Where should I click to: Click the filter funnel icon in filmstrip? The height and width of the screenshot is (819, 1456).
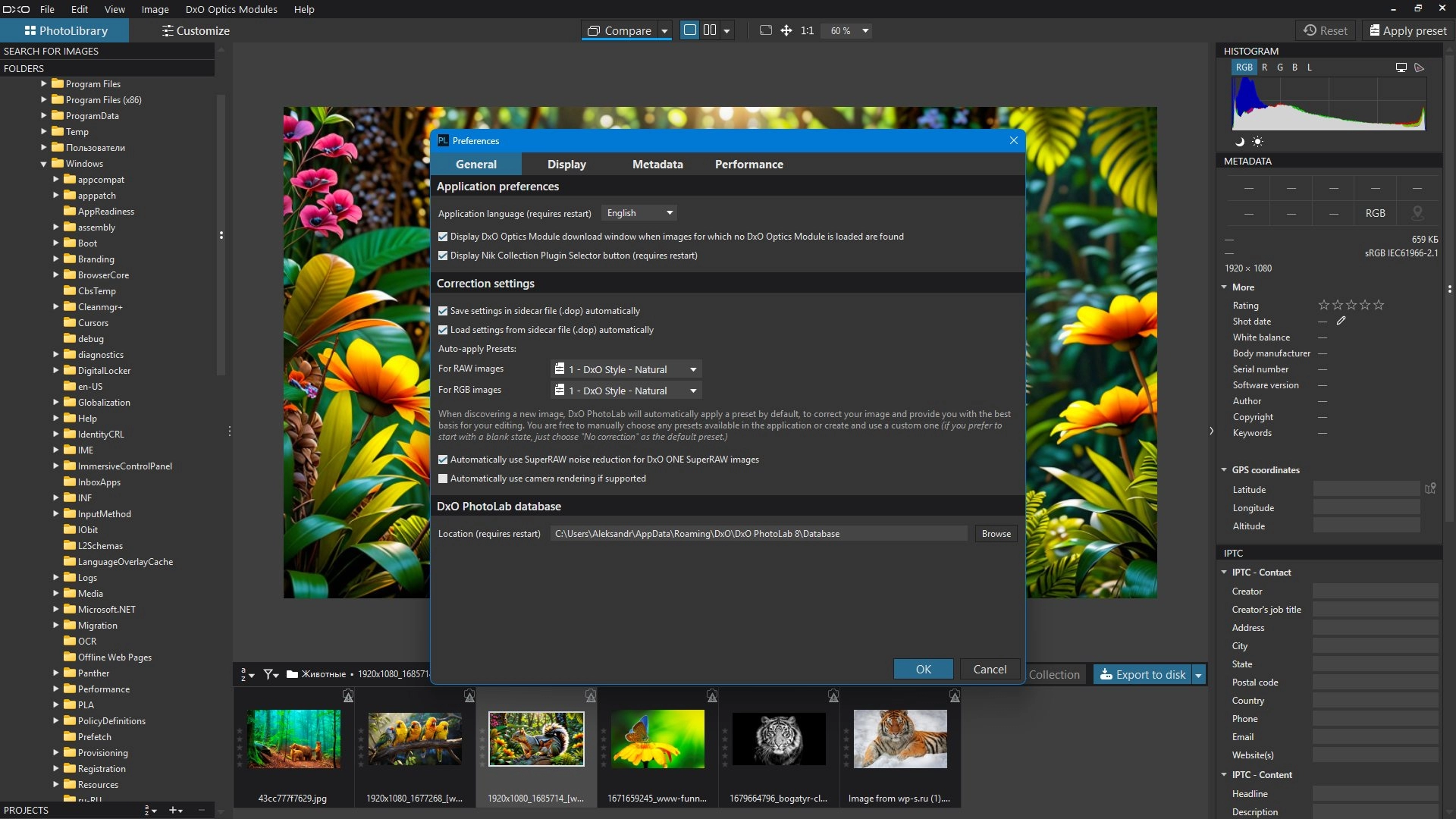point(269,674)
